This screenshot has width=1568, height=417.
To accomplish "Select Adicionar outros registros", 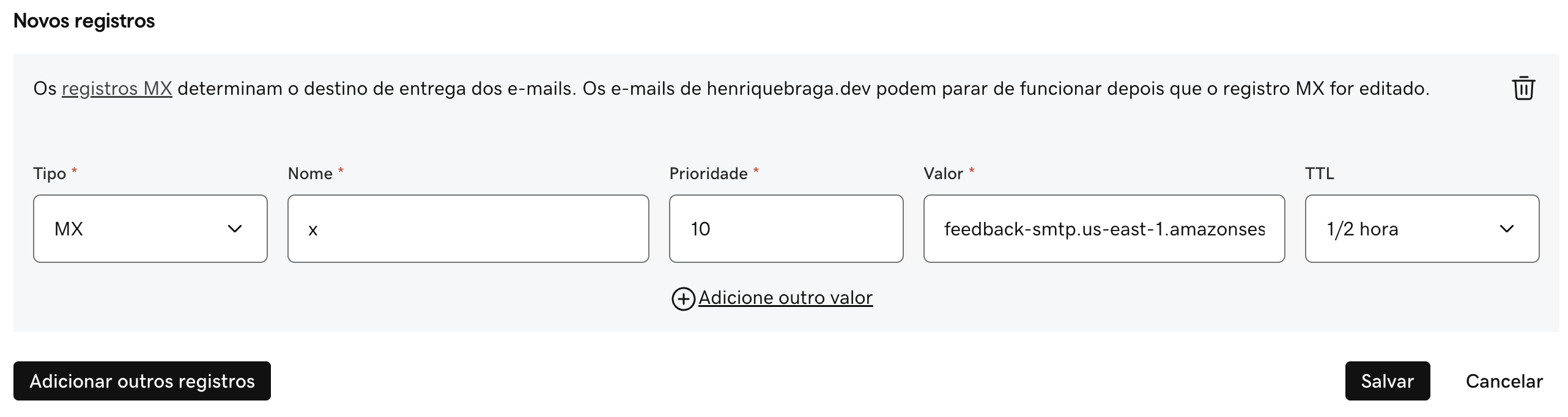I will (x=142, y=380).
